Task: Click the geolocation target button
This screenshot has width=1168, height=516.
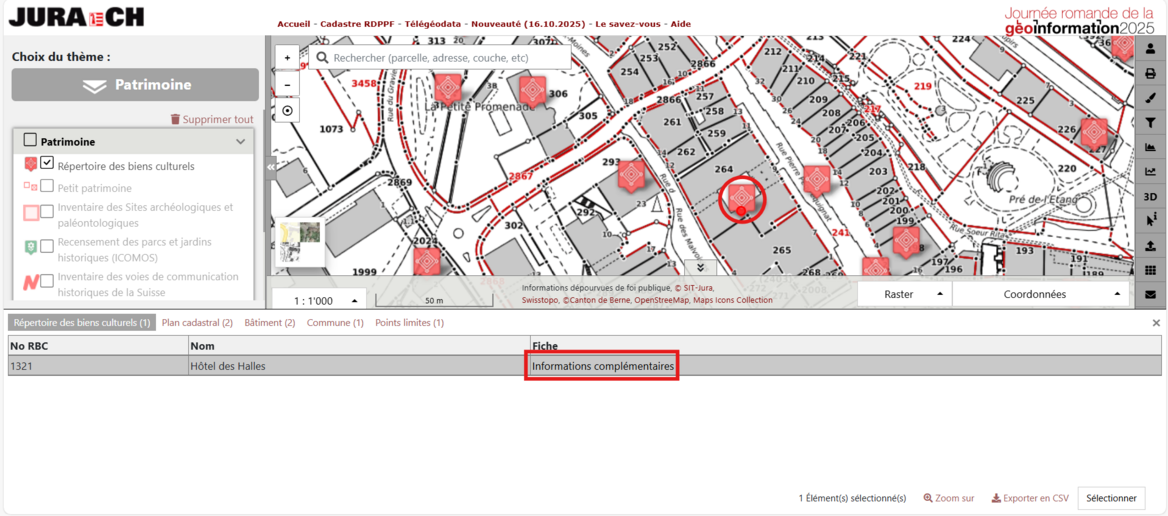Action: pos(287,111)
